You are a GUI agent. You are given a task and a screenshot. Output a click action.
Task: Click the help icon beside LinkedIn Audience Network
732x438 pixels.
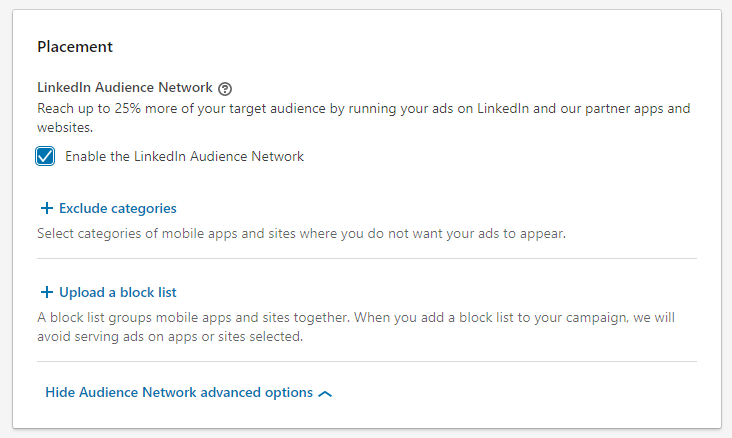click(x=225, y=88)
